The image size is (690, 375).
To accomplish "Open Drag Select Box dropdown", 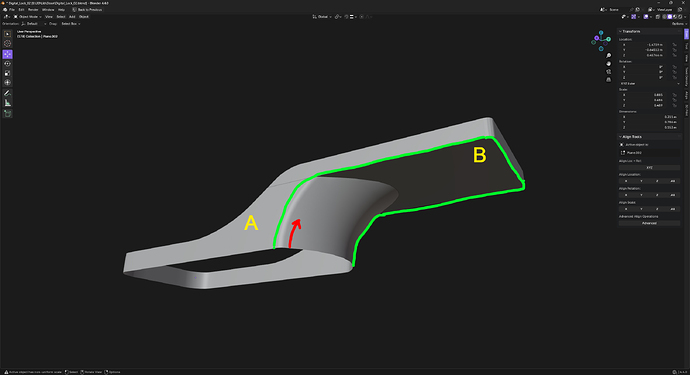I will [70, 24].
